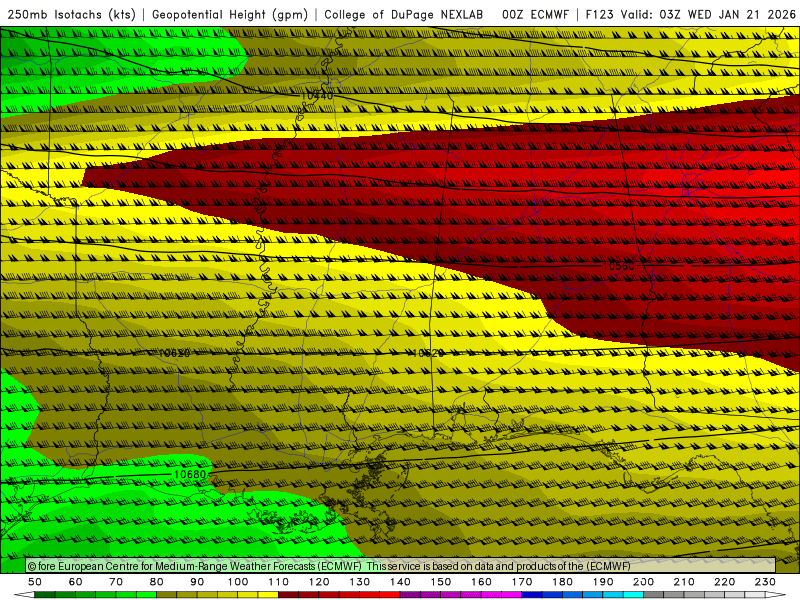Click the 10560 height contour label
Viewport: 800px width, 600px height.
point(618,266)
